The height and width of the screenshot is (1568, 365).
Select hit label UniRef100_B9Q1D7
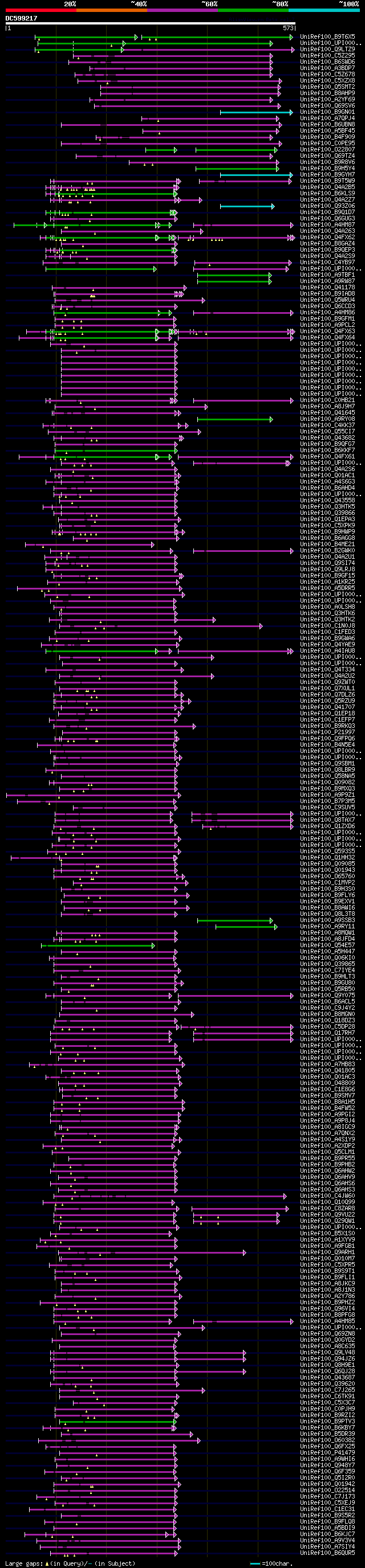327,212
